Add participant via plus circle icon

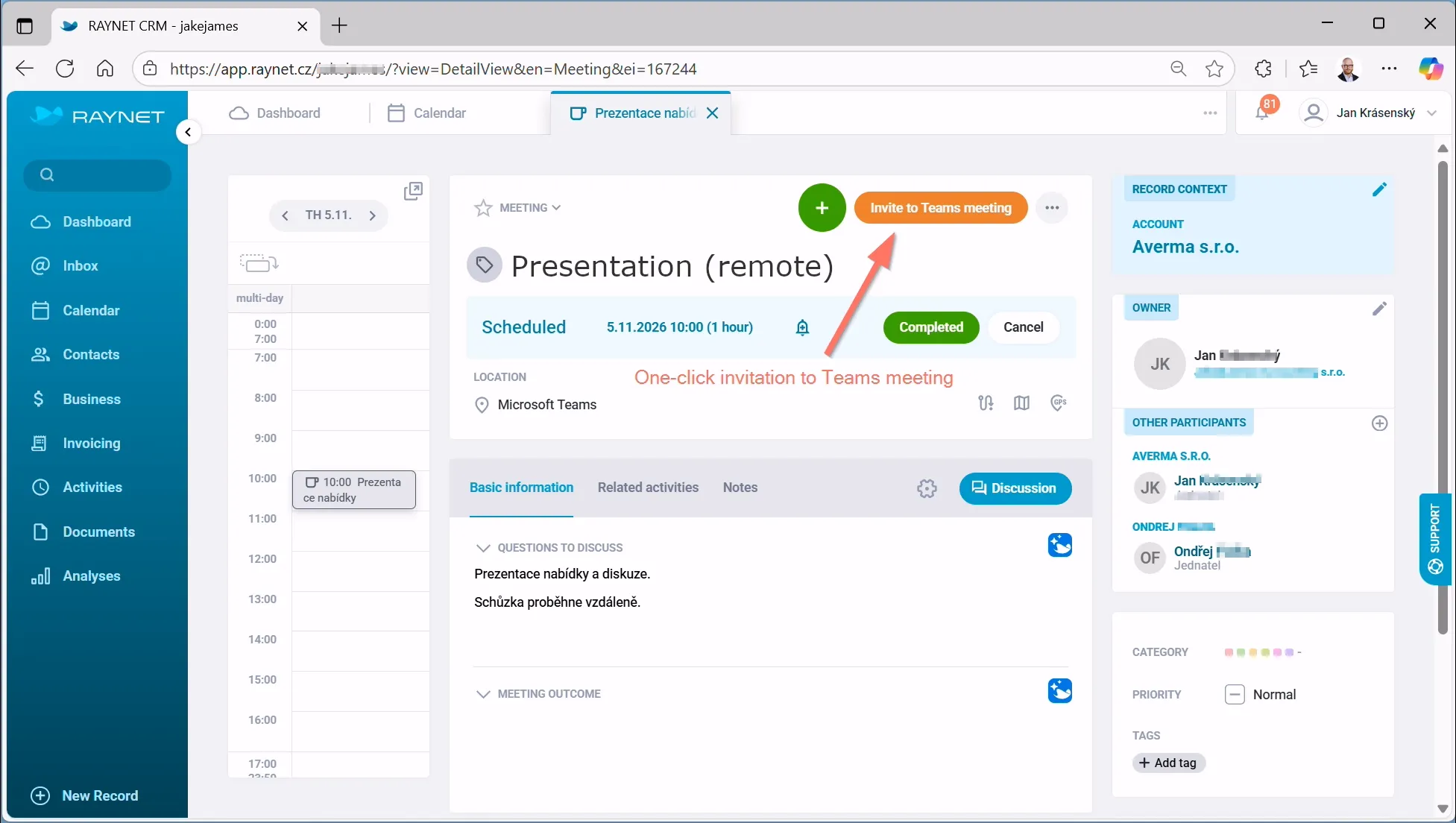pos(1379,423)
